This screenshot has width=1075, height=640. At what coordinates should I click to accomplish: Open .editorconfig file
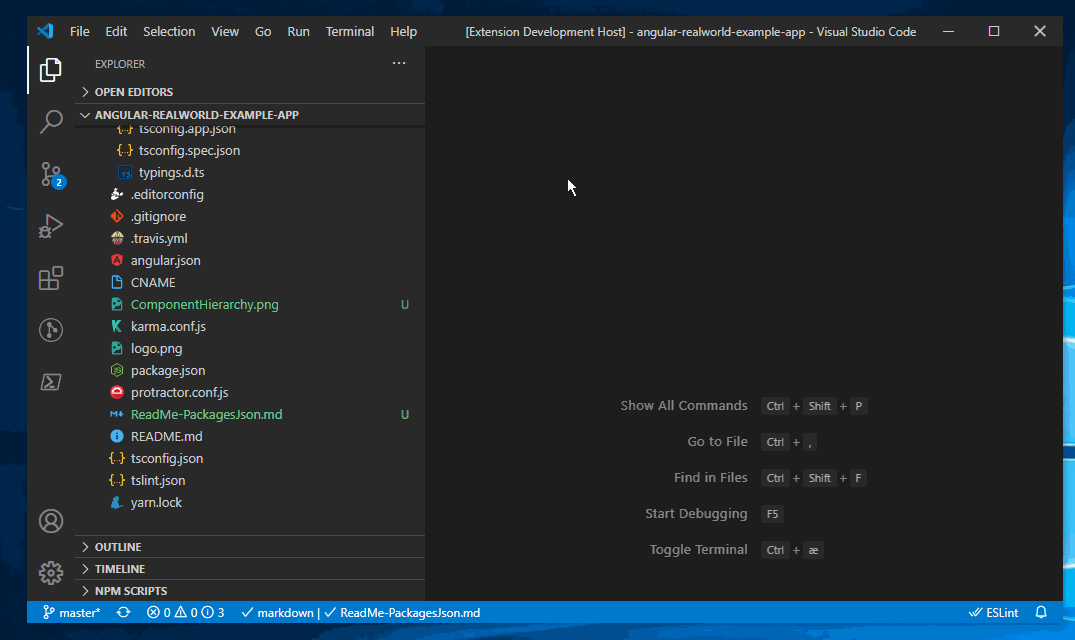(x=250, y=194)
